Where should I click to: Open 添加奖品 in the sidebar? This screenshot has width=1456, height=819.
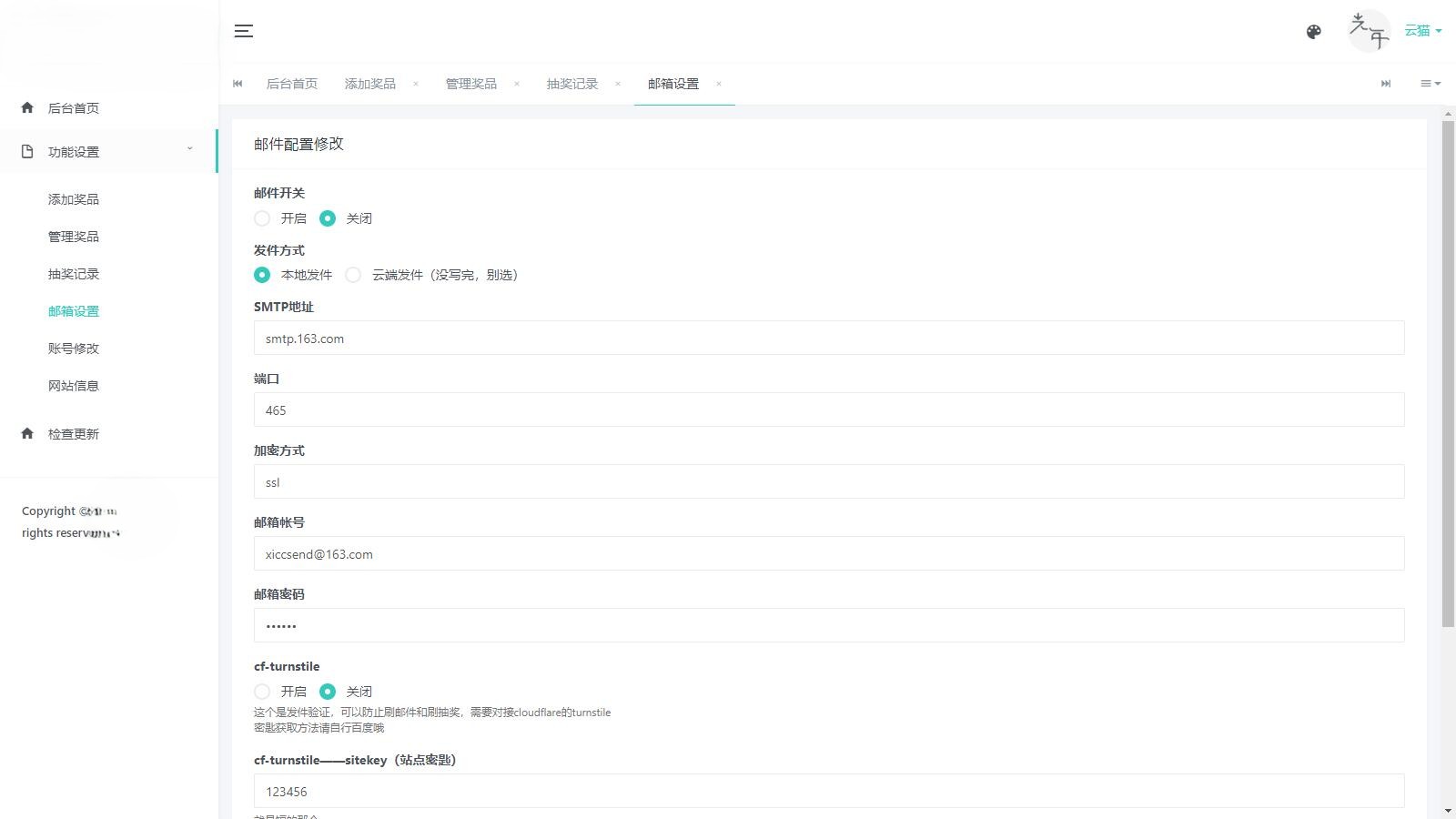[74, 199]
